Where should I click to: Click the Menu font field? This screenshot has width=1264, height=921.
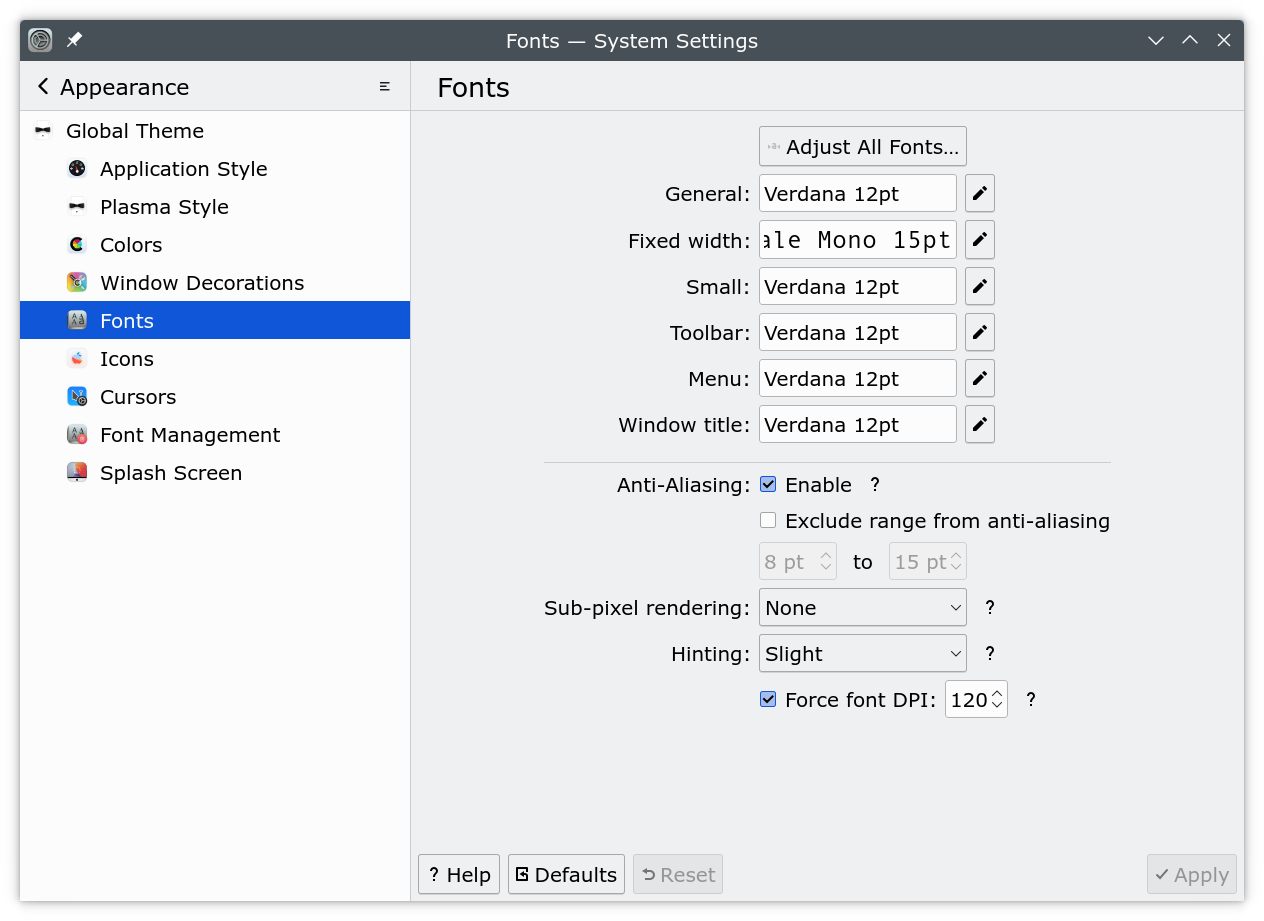click(x=858, y=378)
